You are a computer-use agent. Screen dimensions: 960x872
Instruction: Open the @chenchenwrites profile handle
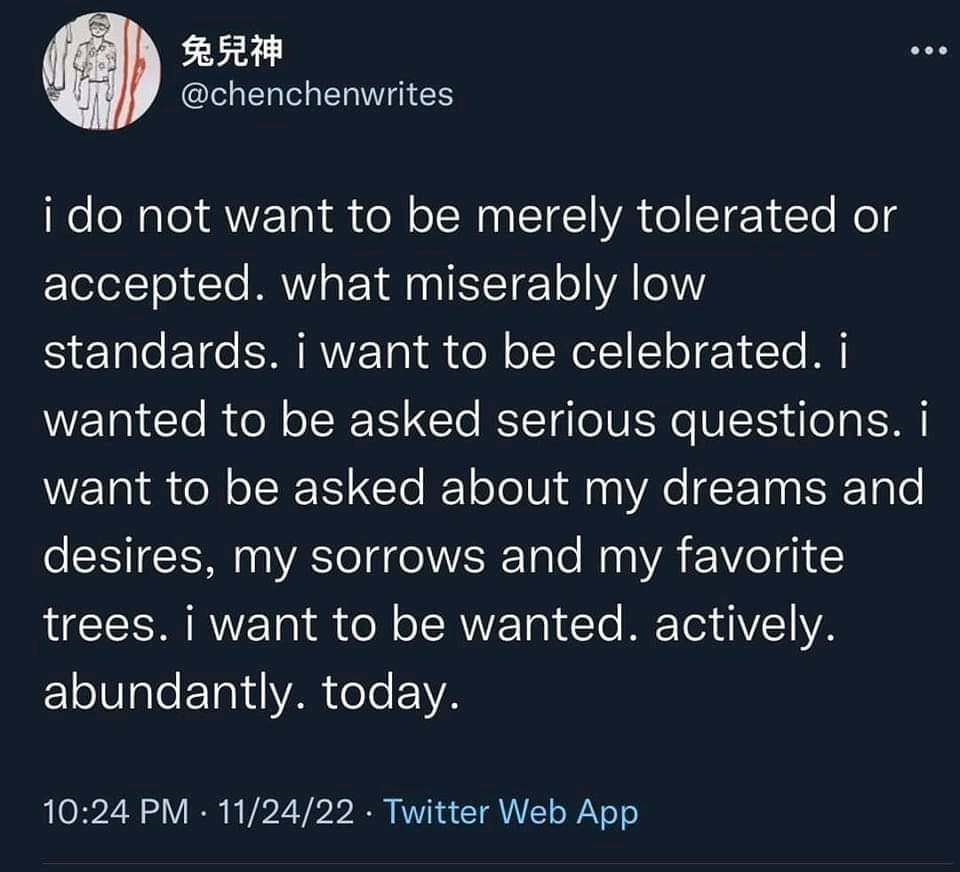pyautogui.click(x=317, y=94)
